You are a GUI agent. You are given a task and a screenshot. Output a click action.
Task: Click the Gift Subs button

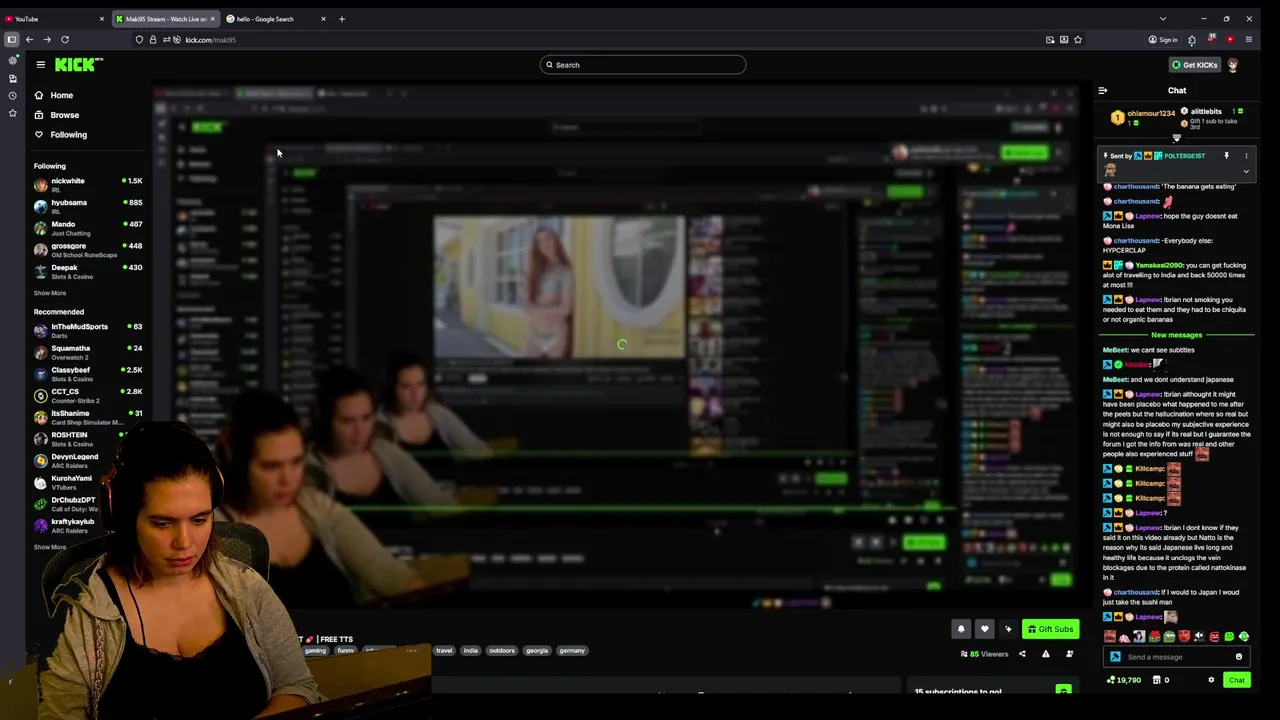(x=1050, y=629)
